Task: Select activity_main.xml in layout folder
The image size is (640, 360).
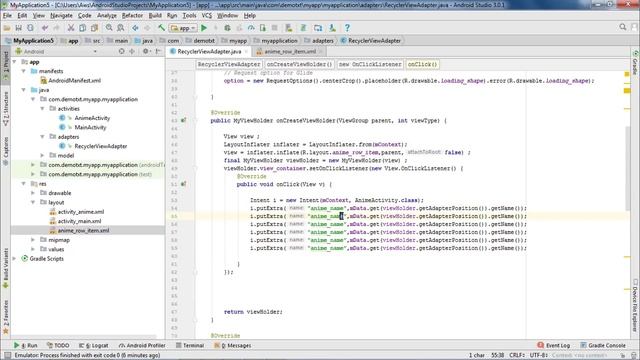Action: pyautogui.click(x=79, y=221)
